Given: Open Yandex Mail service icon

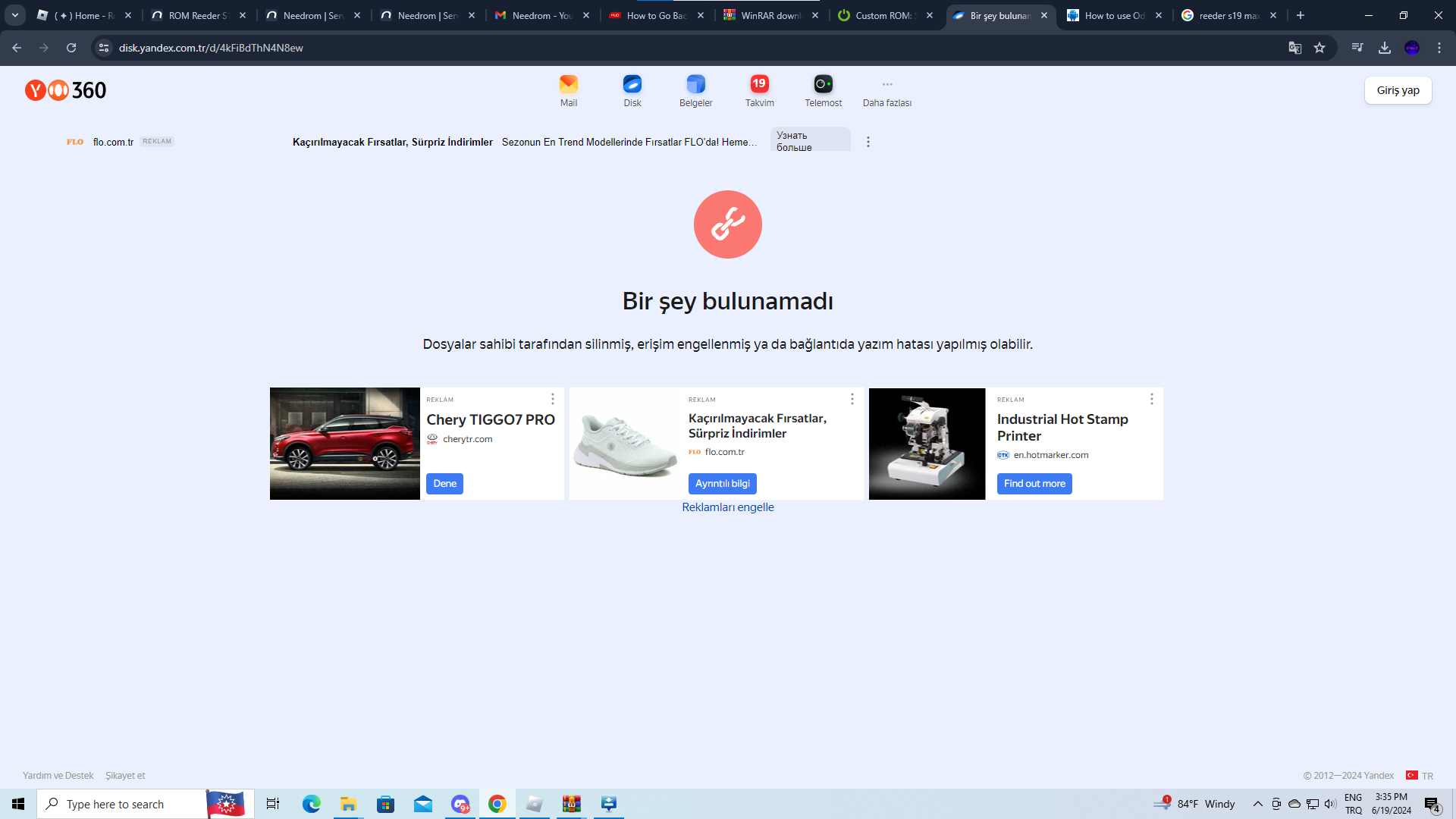Looking at the screenshot, I should [568, 84].
